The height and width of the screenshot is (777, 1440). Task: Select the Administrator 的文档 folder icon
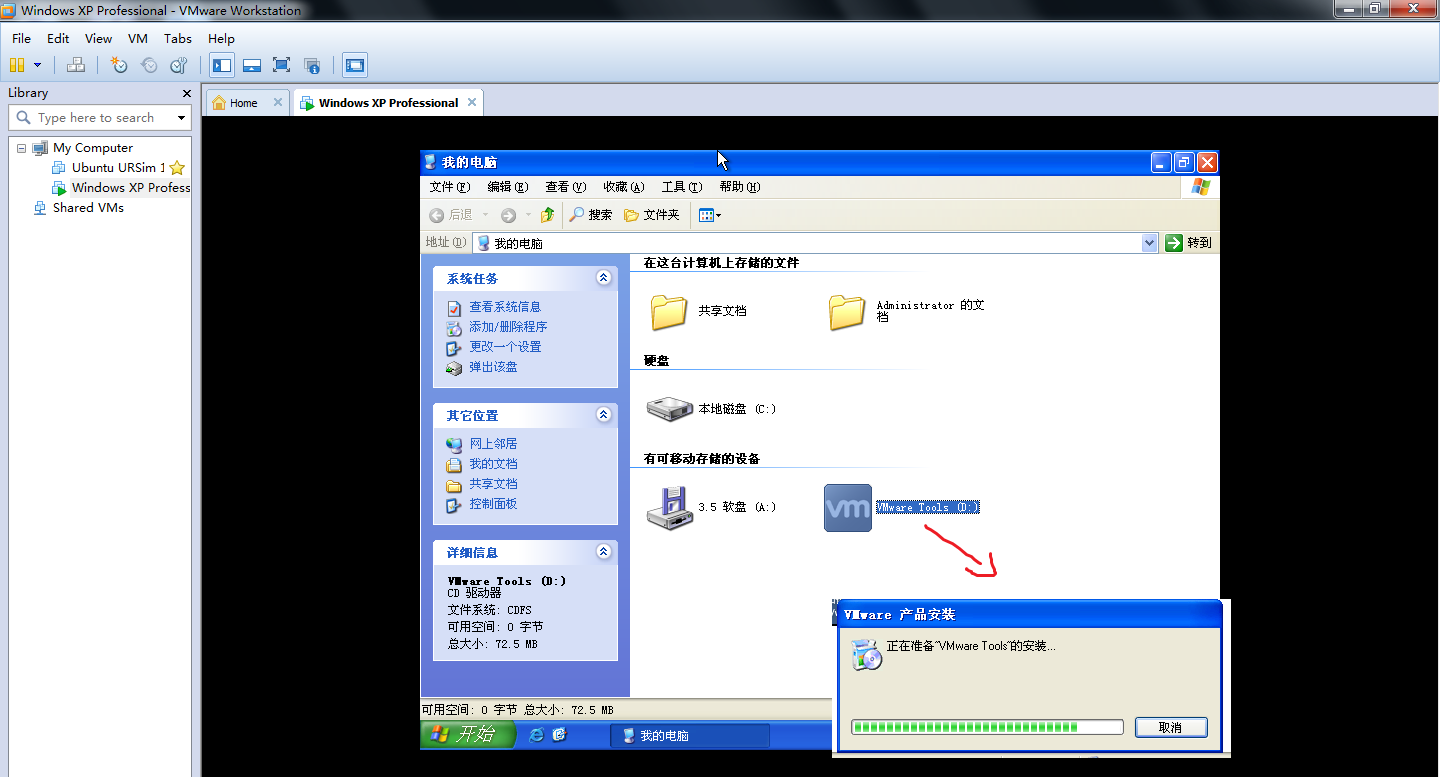coord(847,311)
